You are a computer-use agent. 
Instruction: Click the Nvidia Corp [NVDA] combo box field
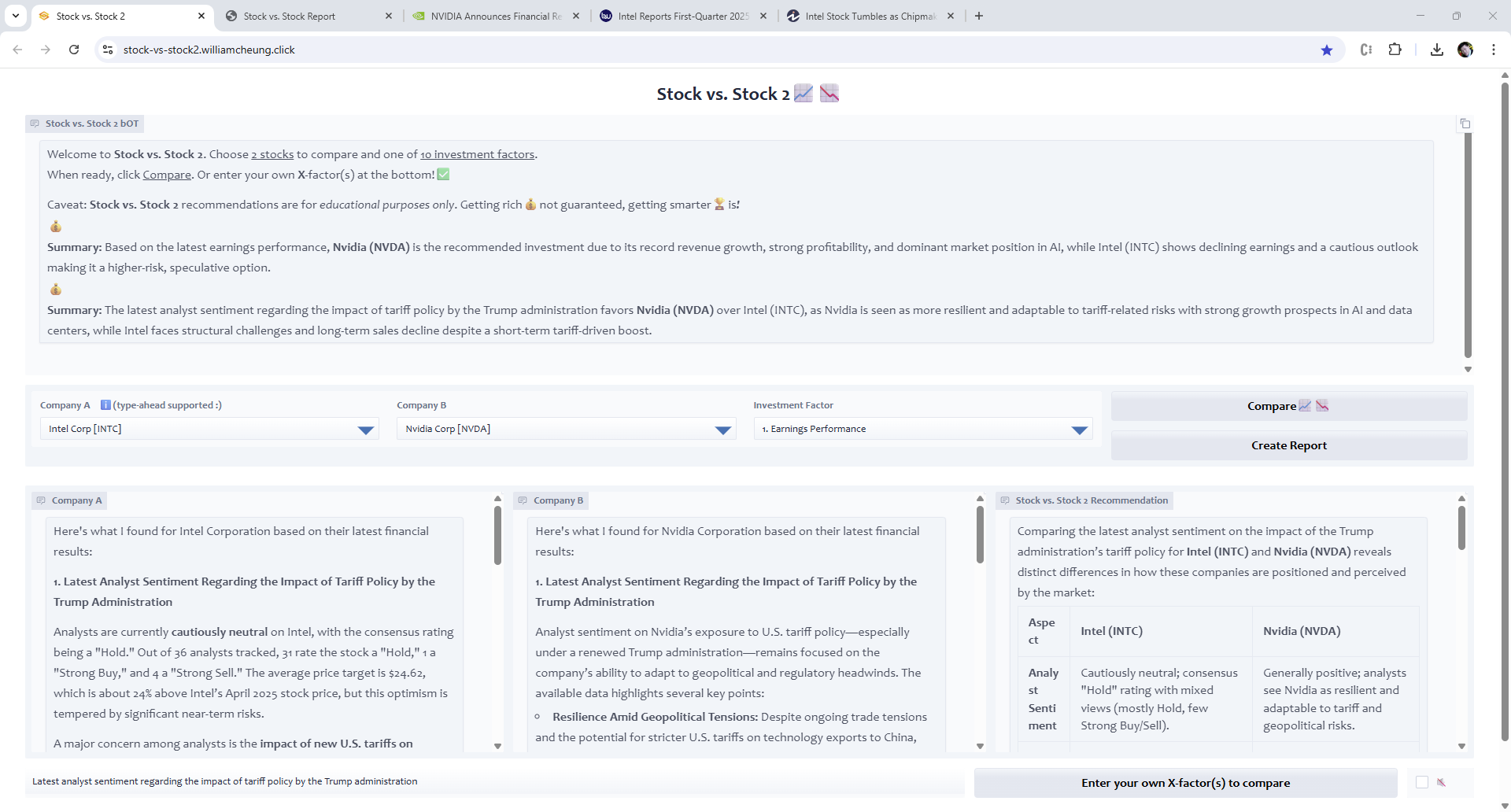[x=567, y=429]
